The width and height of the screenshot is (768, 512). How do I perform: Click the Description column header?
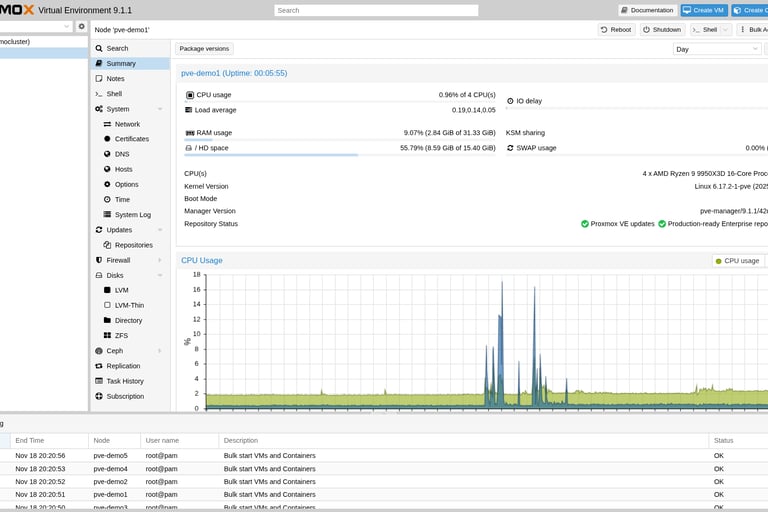pos(463,440)
